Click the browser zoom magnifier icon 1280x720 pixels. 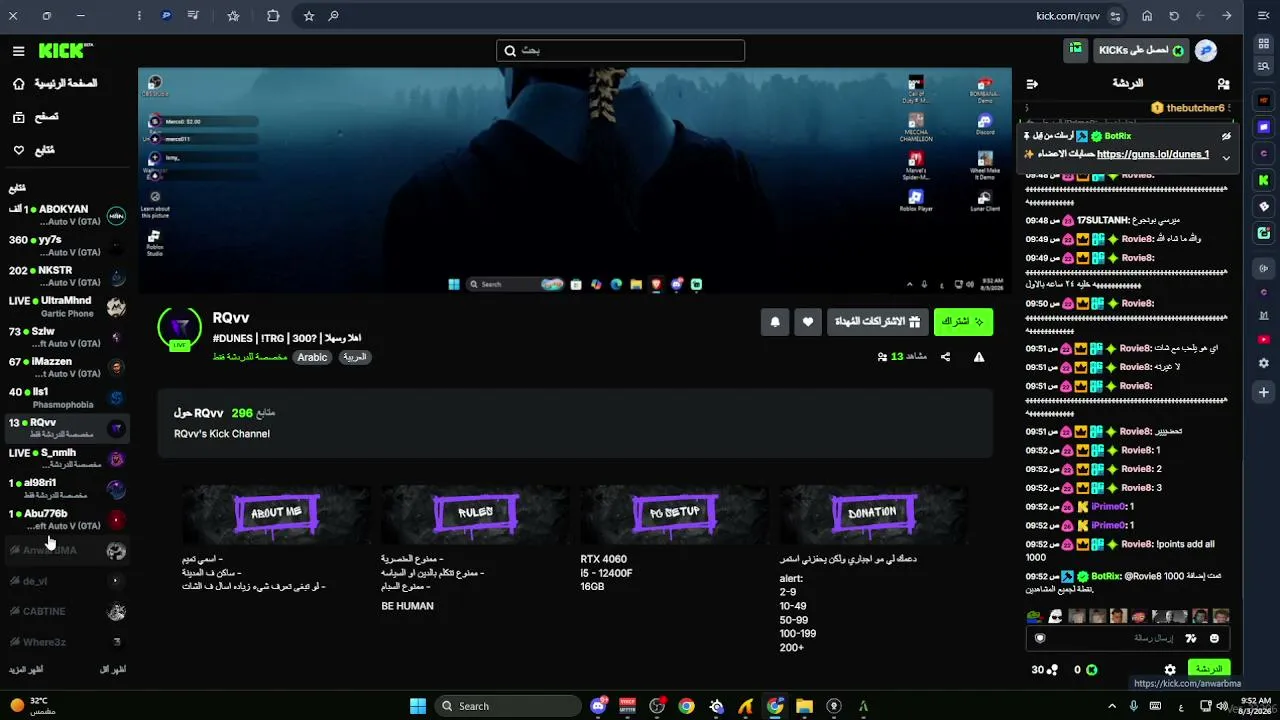pos(334,16)
